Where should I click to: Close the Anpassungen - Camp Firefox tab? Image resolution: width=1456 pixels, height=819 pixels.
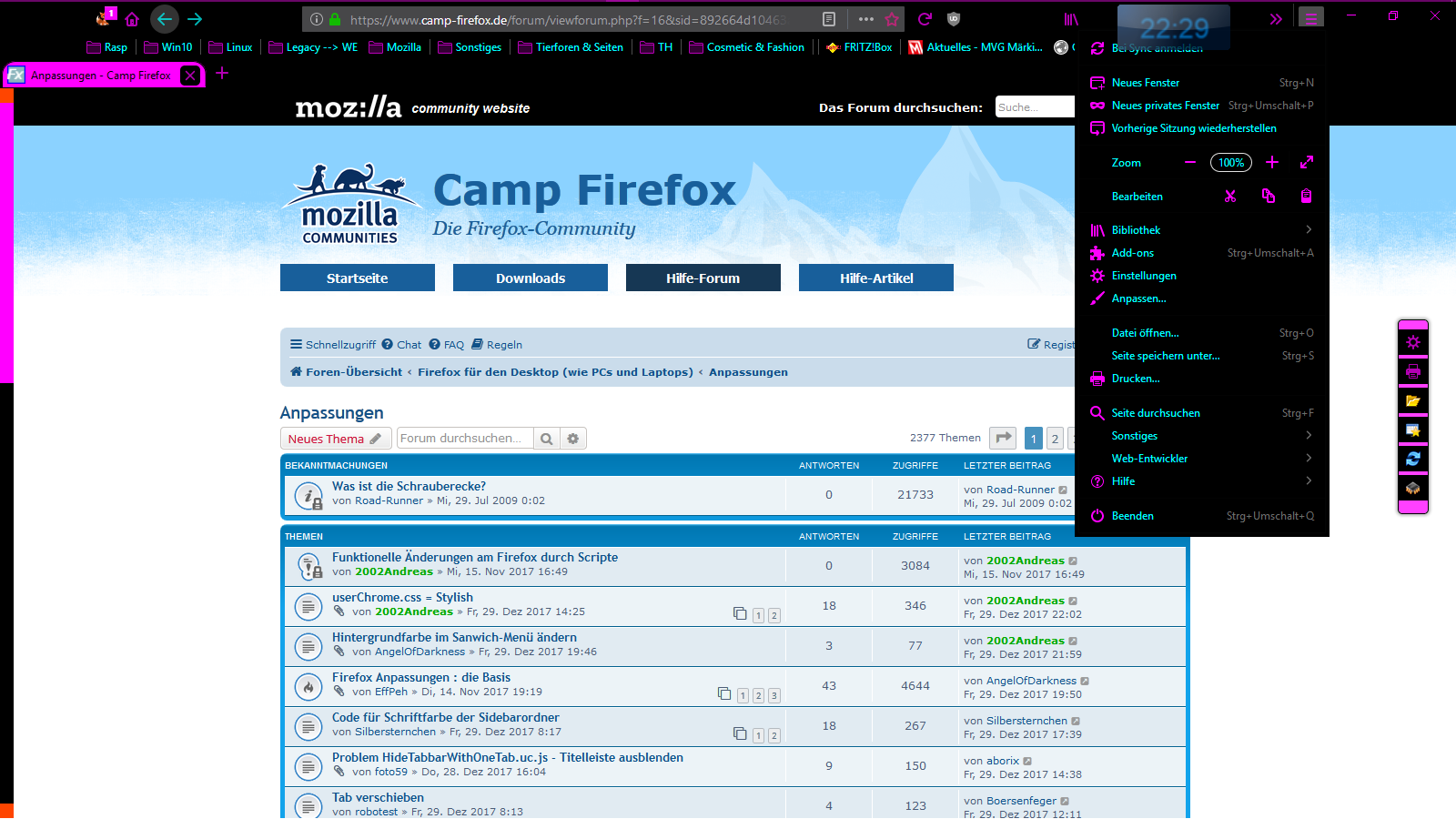[190, 76]
